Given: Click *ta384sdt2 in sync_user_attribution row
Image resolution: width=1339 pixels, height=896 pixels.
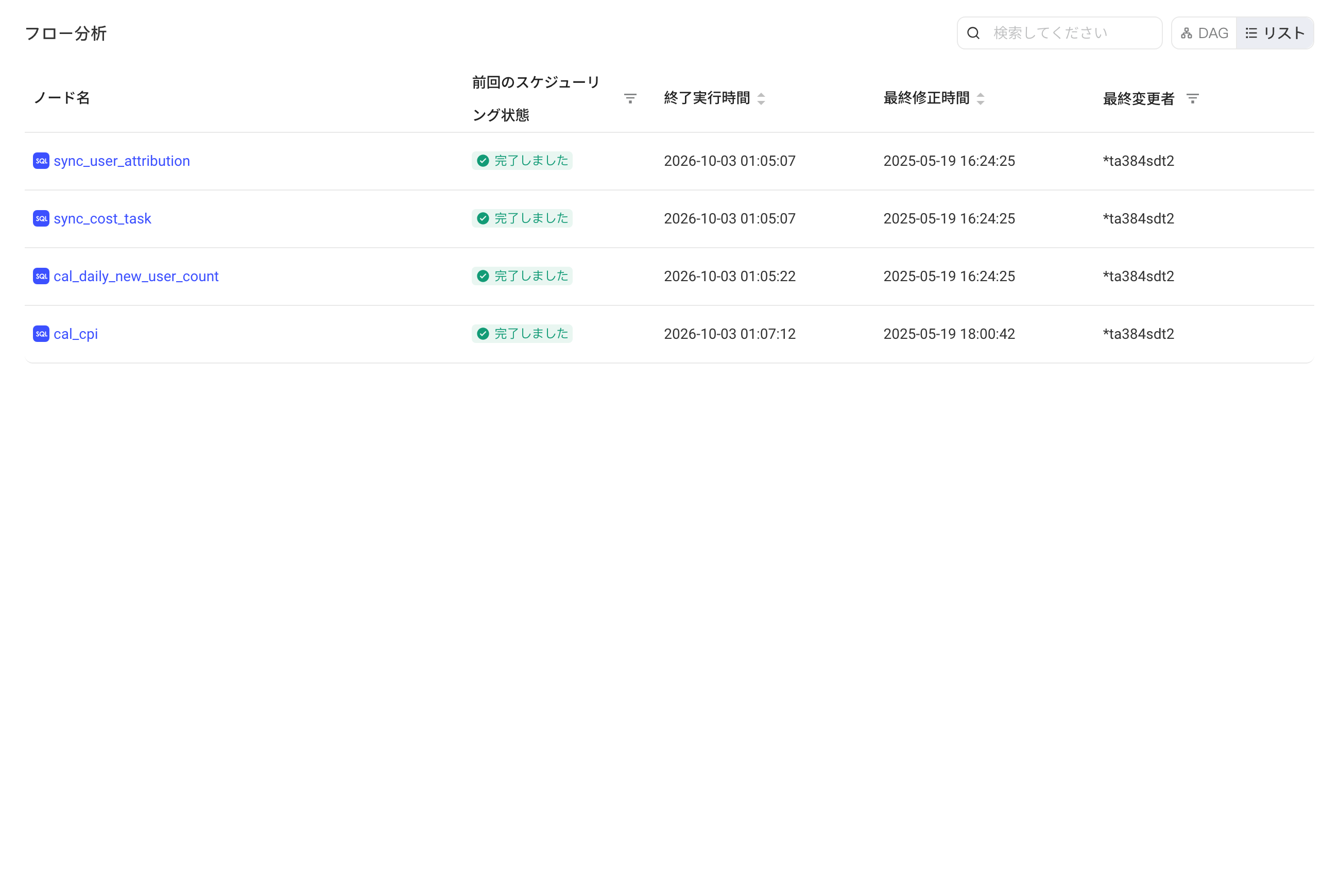Looking at the screenshot, I should pyautogui.click(x=1138, y=161).
